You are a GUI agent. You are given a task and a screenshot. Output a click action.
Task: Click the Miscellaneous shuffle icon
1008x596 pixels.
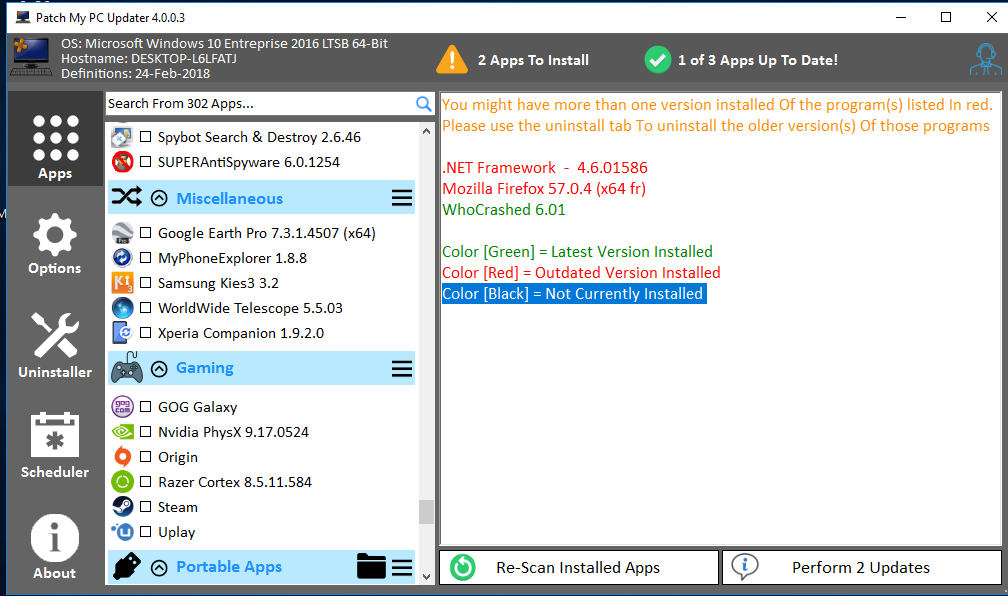point(127,196)
